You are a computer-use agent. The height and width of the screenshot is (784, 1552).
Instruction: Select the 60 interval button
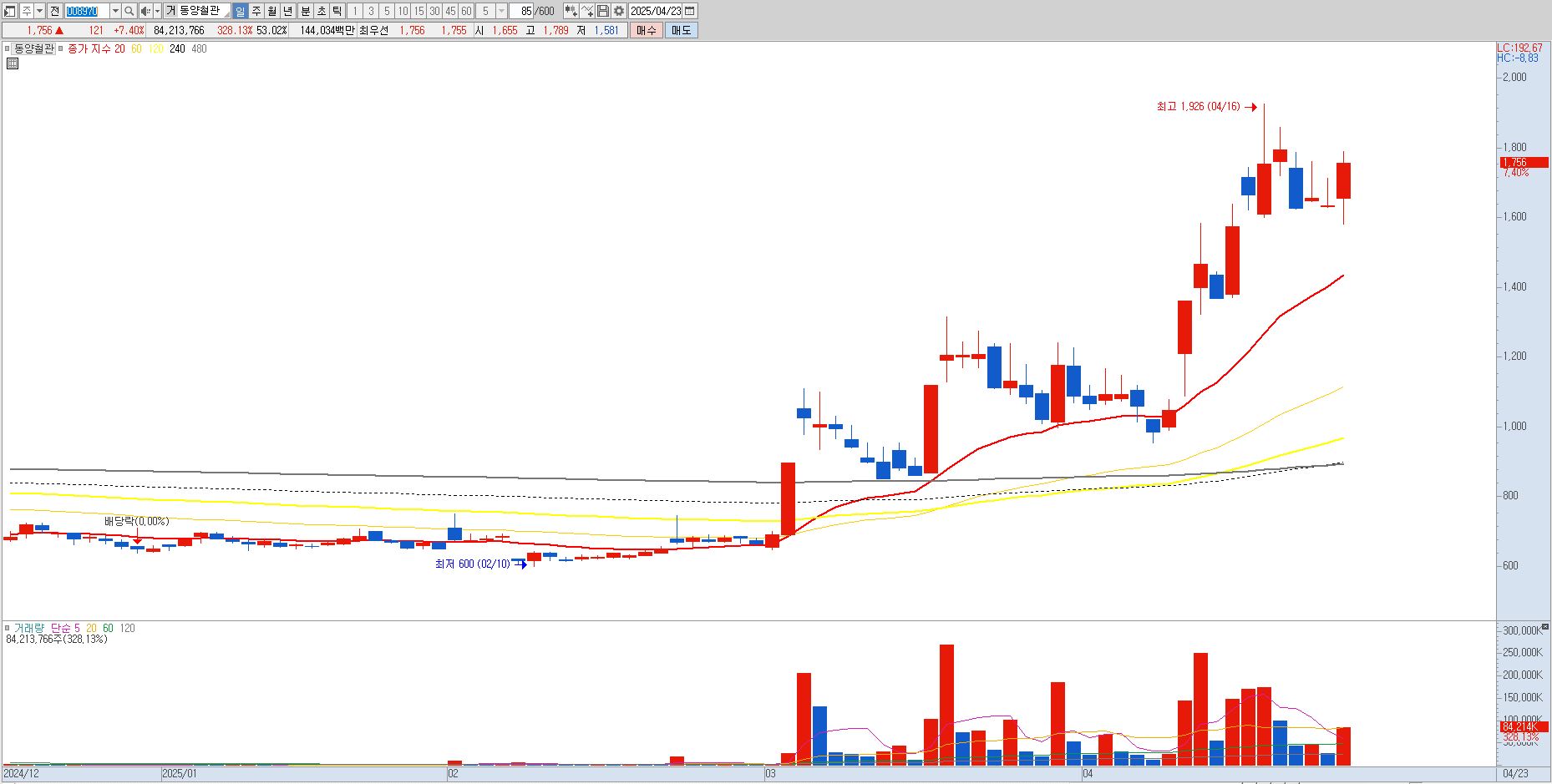[466, 11]
